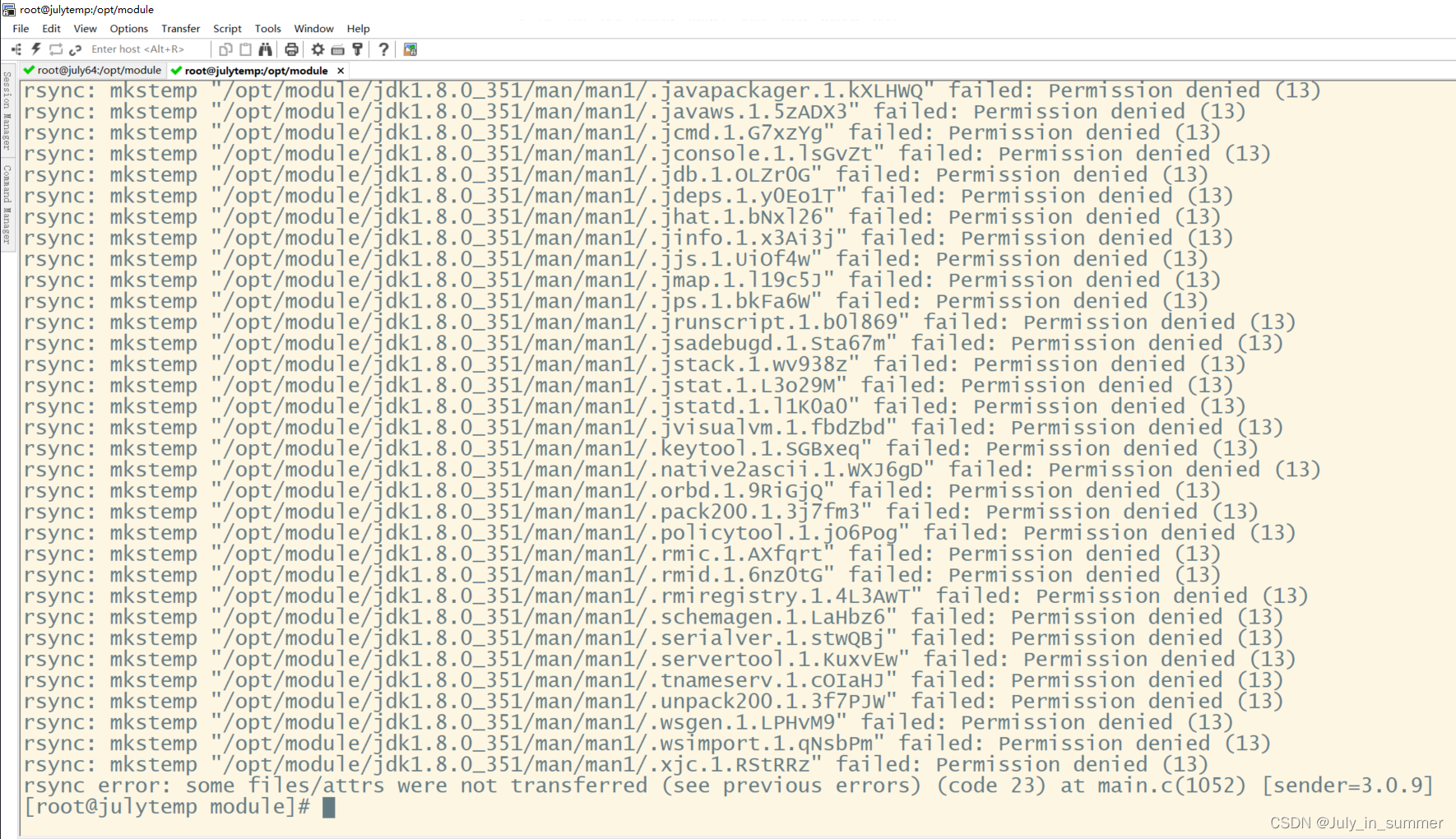Click the .jvisualvm.1.fbdZbd error line
Viewport: 1456px width, 839px height.
click(653, 428)
